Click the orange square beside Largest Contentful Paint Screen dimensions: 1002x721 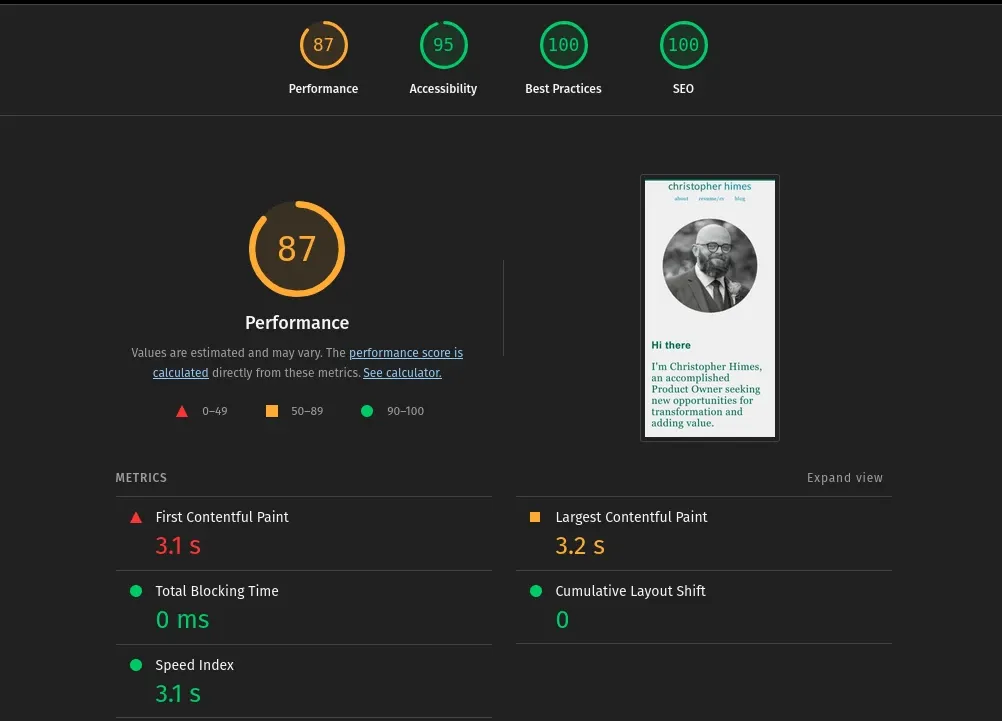(536, 517)
